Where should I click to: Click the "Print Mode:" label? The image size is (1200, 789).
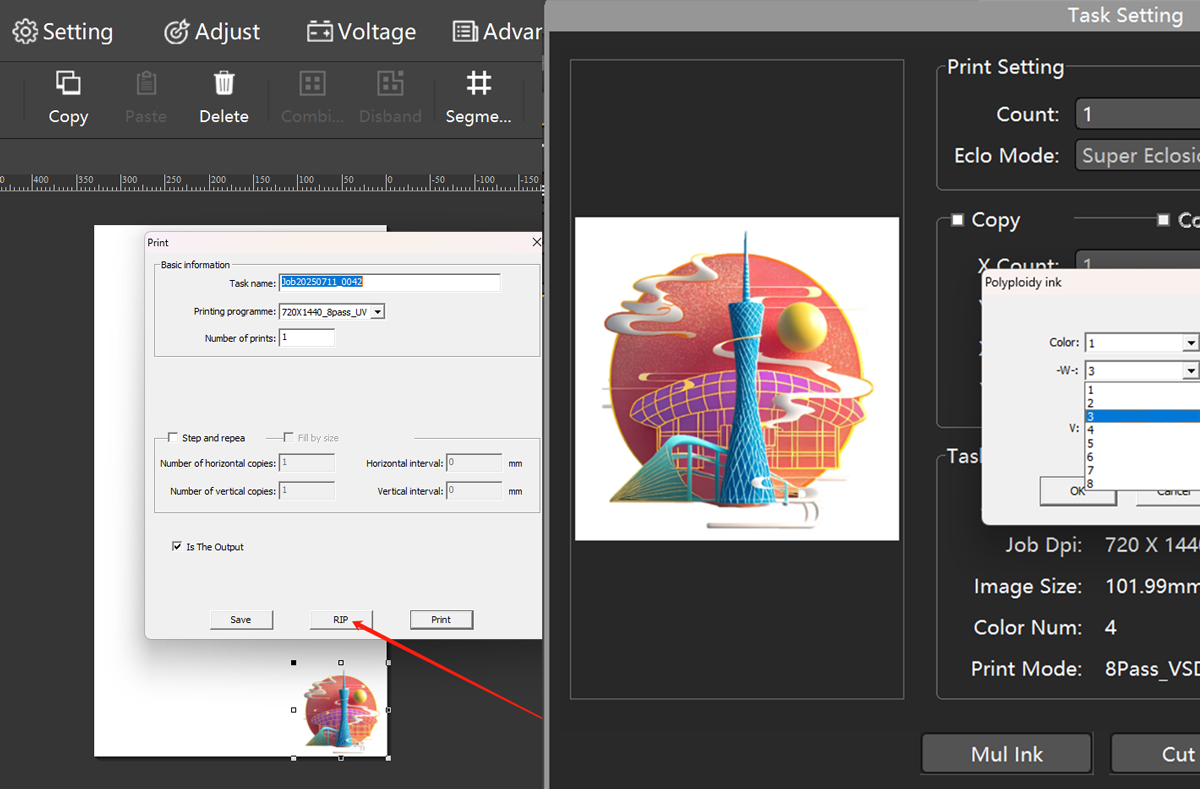(x=1027, y=668)
